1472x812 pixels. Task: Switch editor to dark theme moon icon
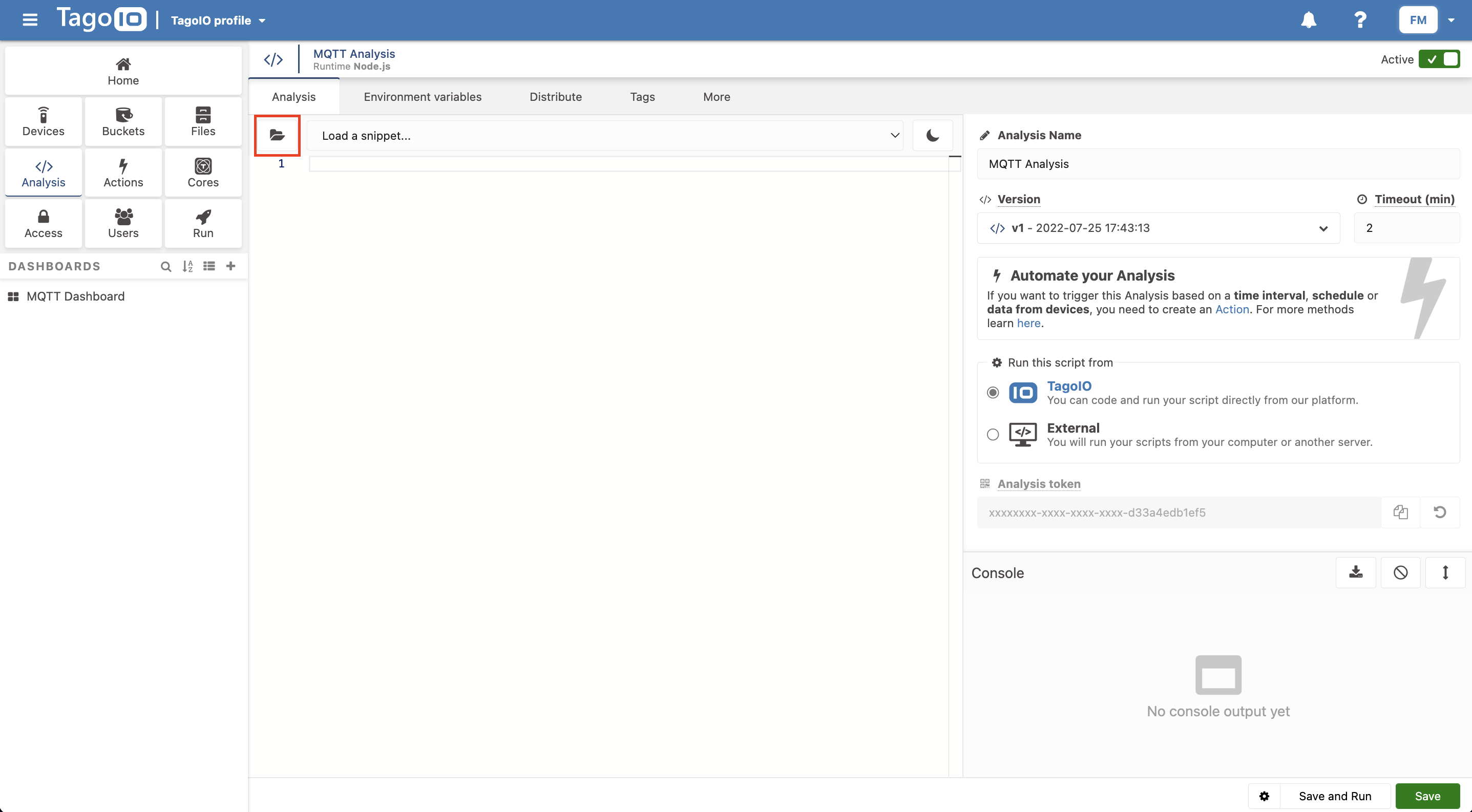pyautogui.click(x=933, y=135)
